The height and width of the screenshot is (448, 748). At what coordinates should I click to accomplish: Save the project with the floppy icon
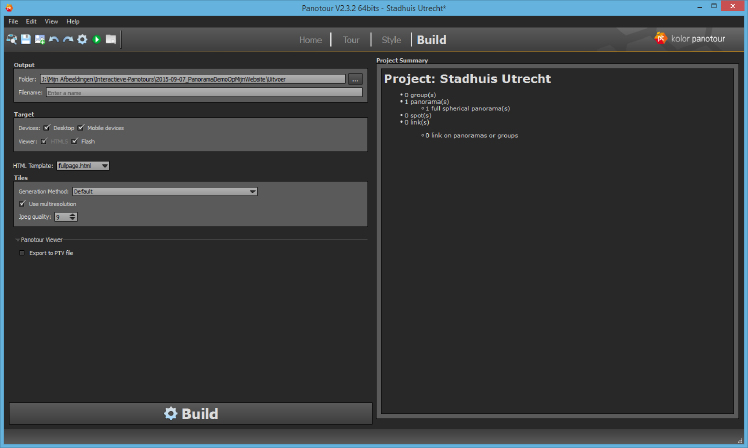[26, 40]
